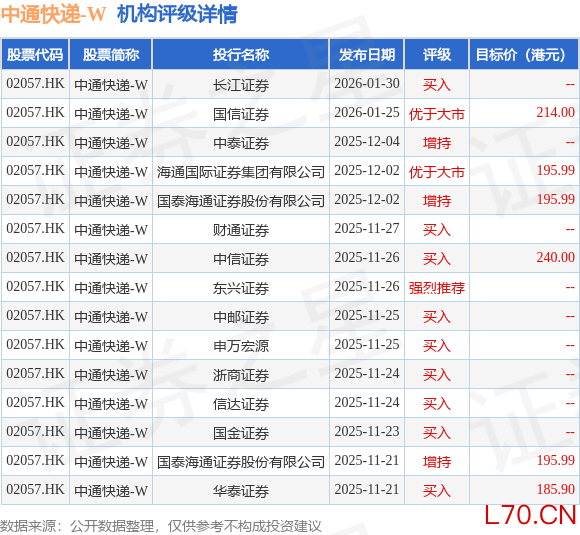Click the L70.CN site label
Viewport: 580px width, 535px height.
click(530, 515)
